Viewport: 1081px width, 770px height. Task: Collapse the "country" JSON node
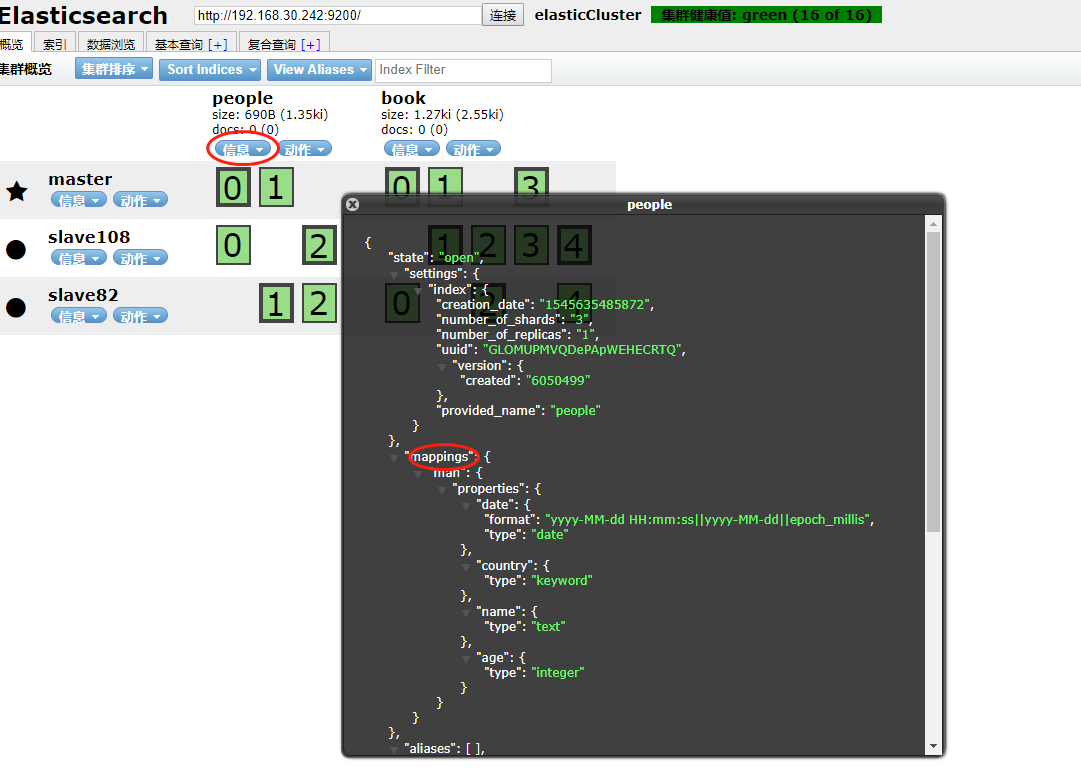466,566
